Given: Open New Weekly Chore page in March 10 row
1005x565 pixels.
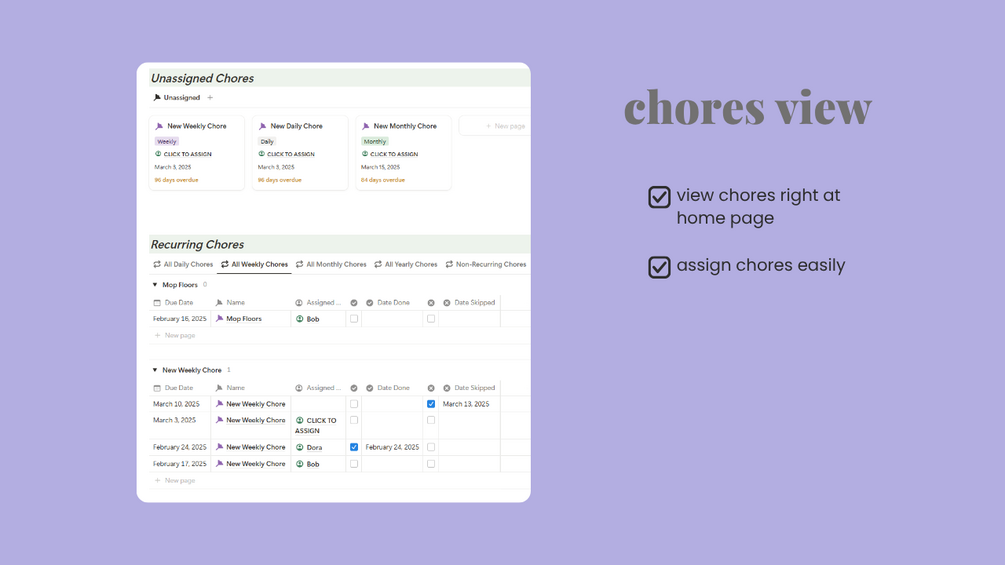Looking at the screenshot, I should tap(255, 404).
